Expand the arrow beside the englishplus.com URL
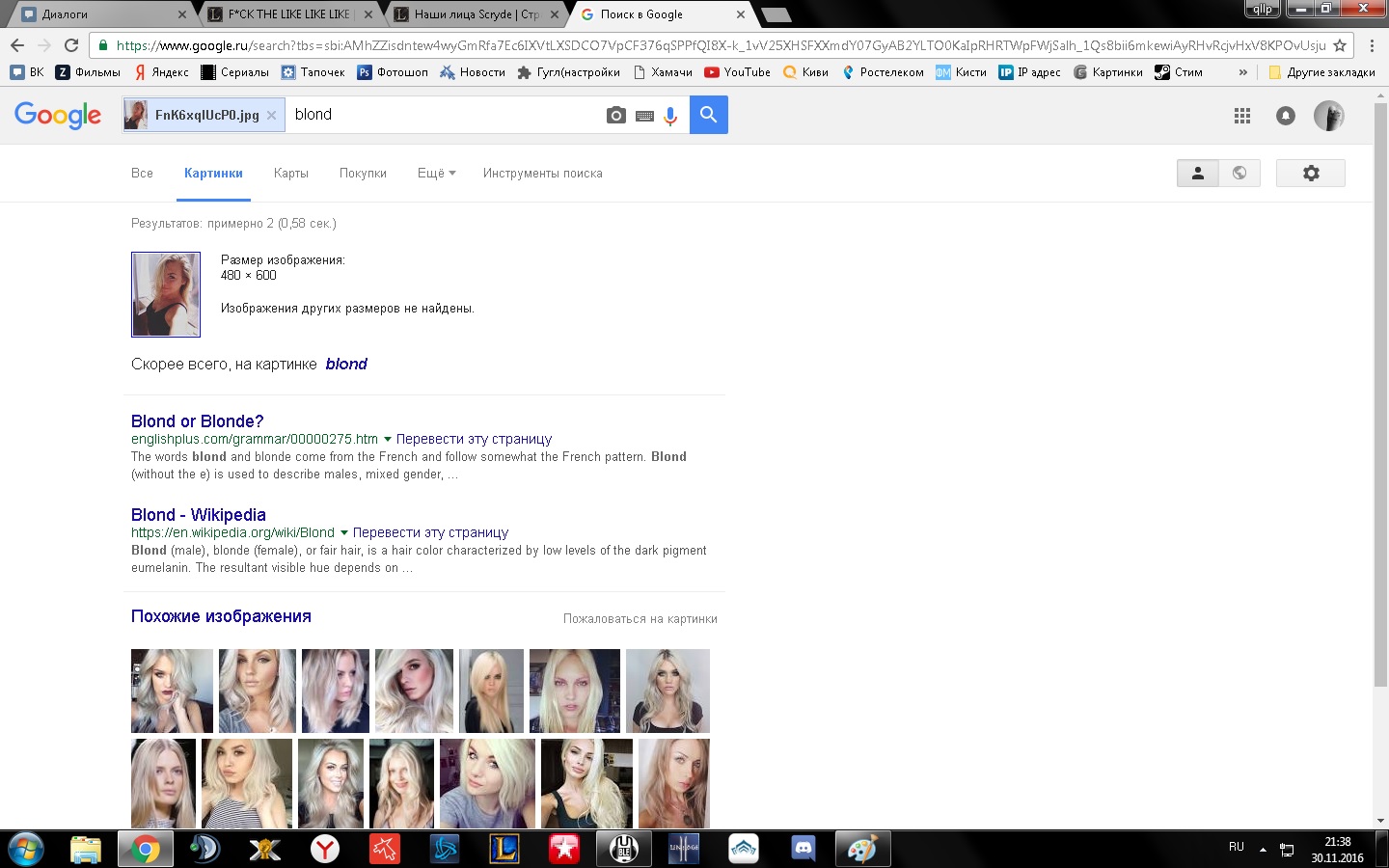1389x868 pixels. point(388,440)
